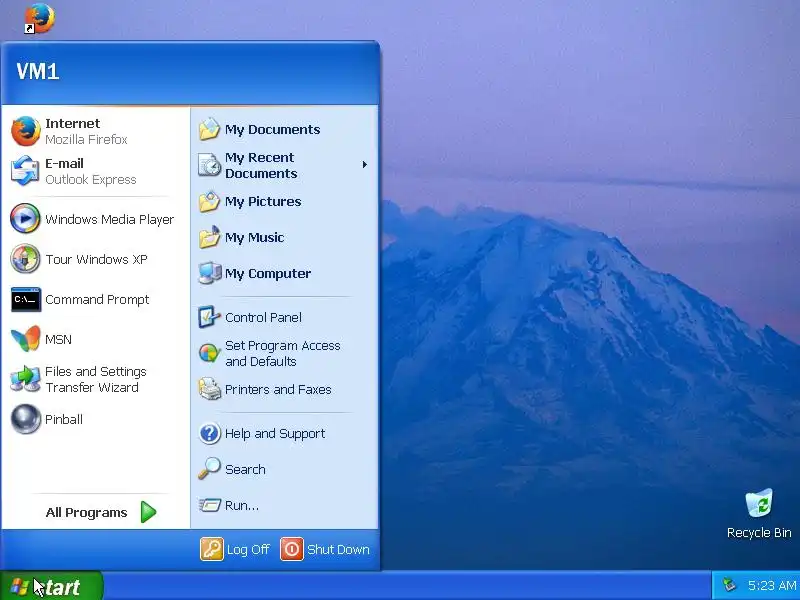Click the Help and Support question icon
800x600 pixels.
click(x=210, y=433)
